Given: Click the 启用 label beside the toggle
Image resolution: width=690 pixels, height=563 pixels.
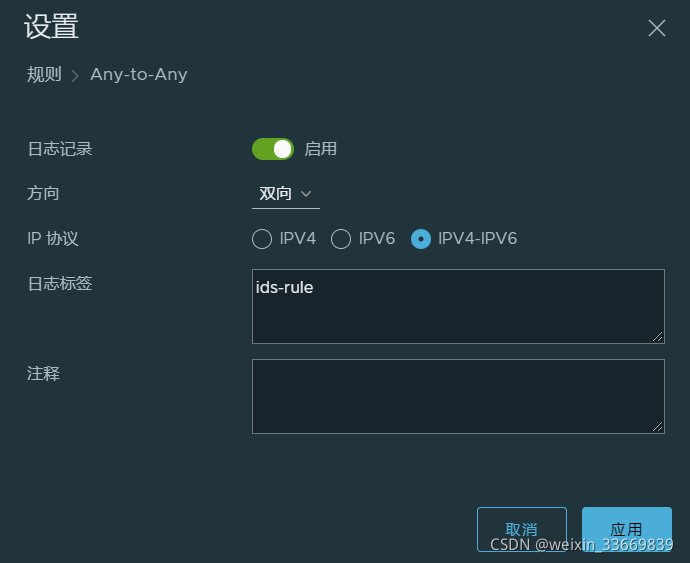Looking at the screenshot, I should (x=320, y=149).
